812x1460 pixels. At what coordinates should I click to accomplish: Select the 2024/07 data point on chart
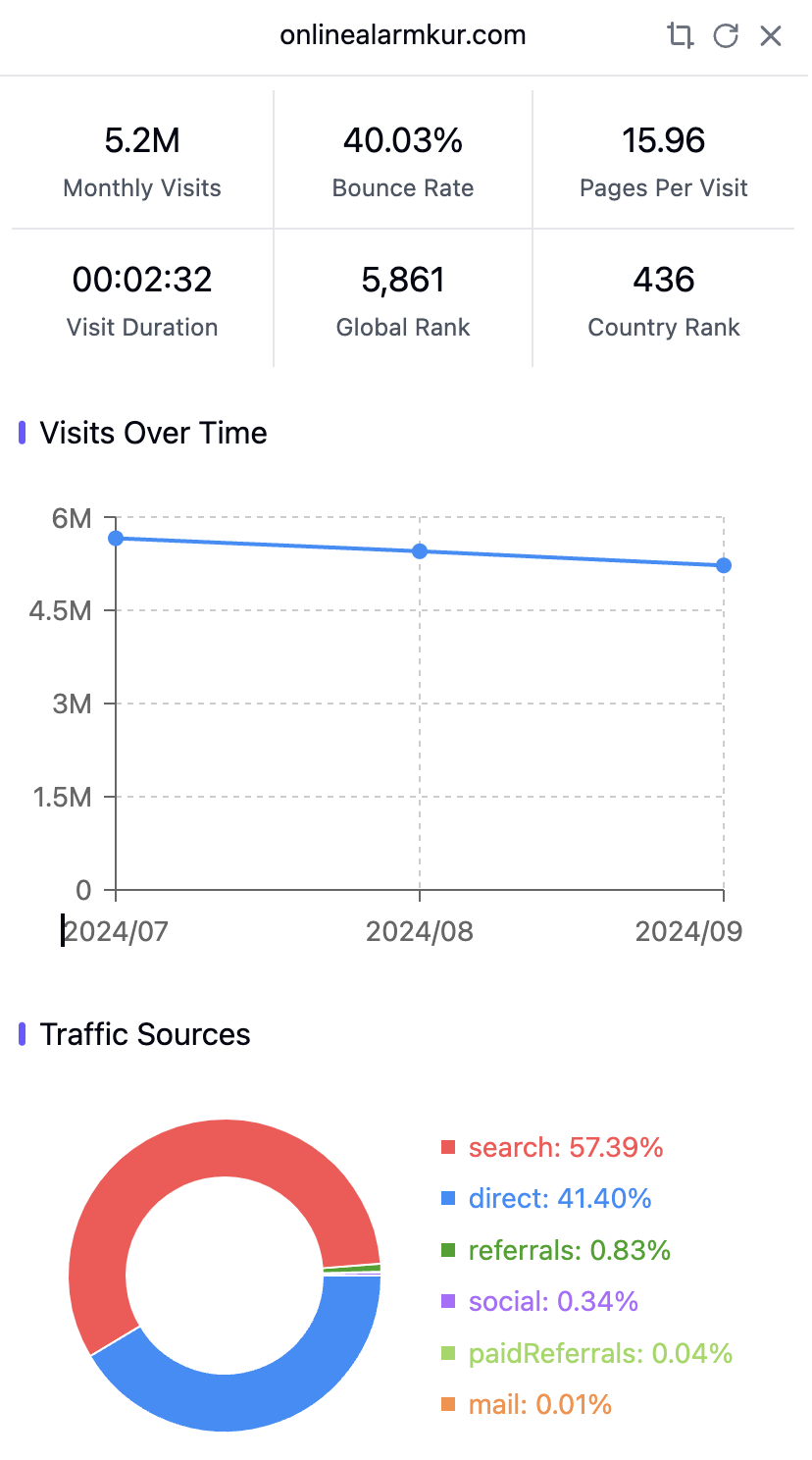(116, 538)
